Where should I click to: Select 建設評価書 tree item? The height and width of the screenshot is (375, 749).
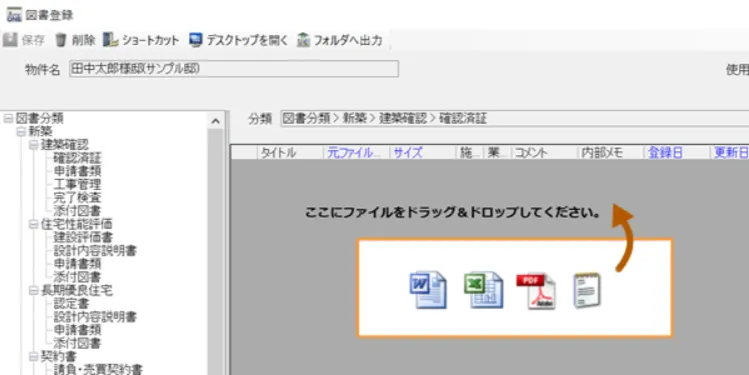point(83,237)
